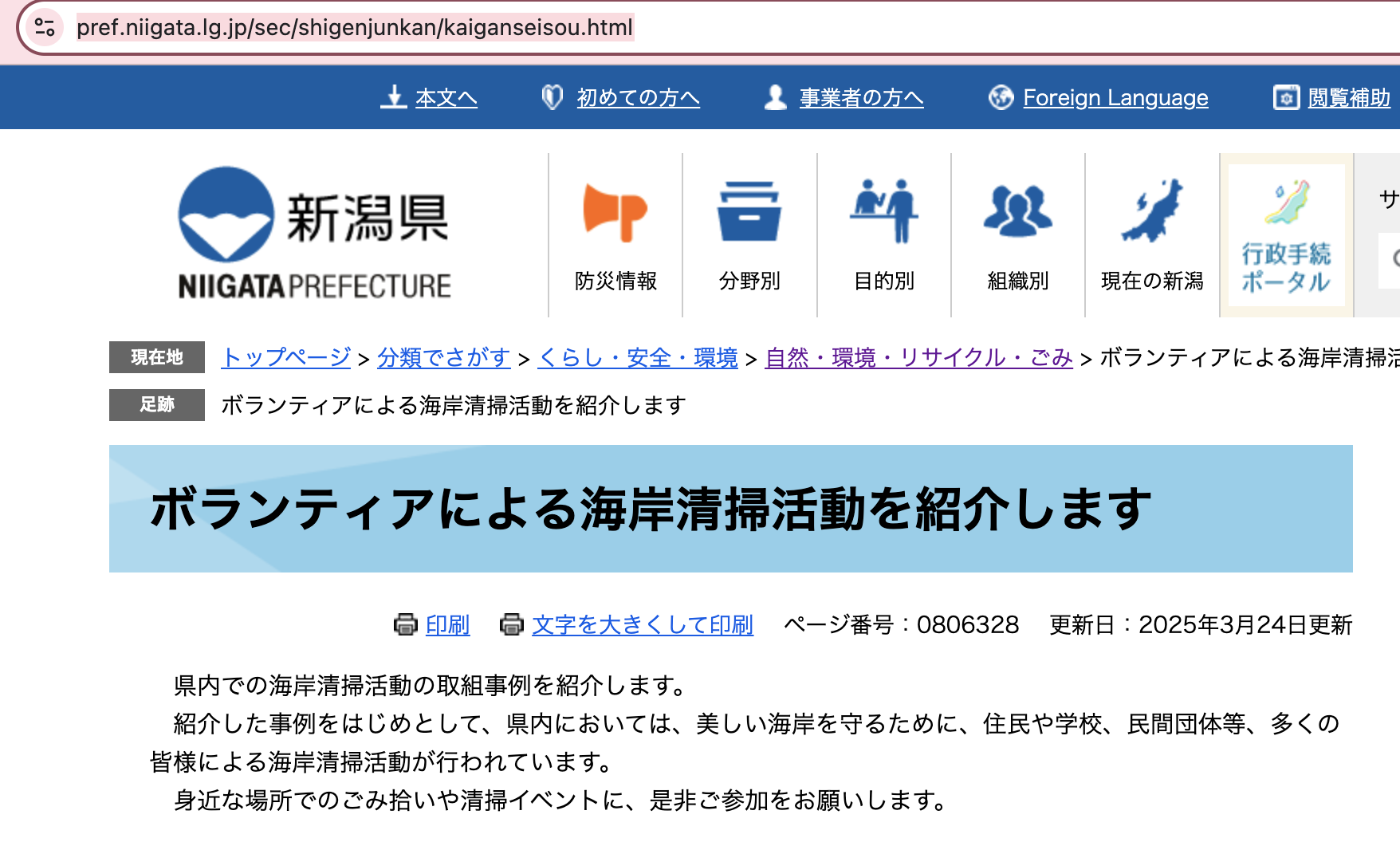Click the Niigata Prefecture logo
Image resolution: width=1400 pixels, height=842 pixels.
click(314, 234)
